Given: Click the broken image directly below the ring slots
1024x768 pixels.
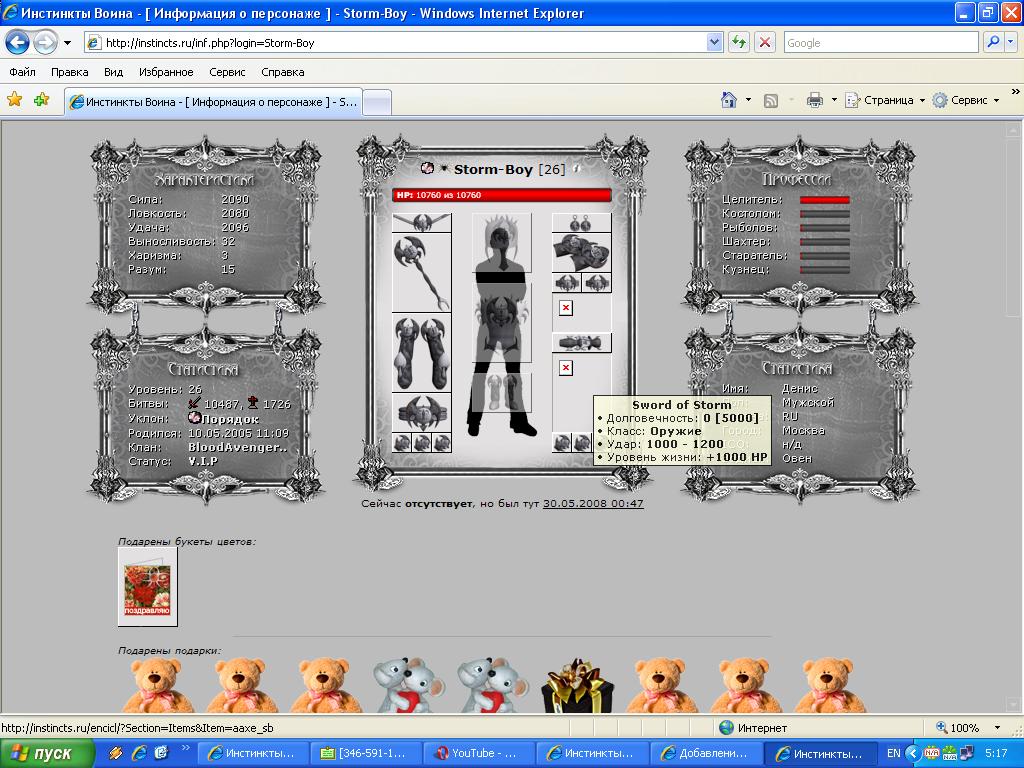Looking at the screenshot, I should (566, 308).
